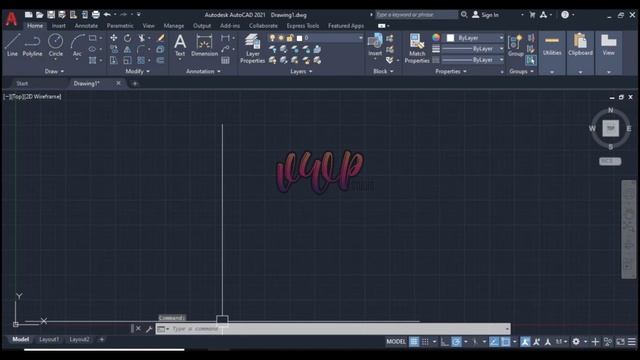Click the ViewCube TOP face

point(611,128)
